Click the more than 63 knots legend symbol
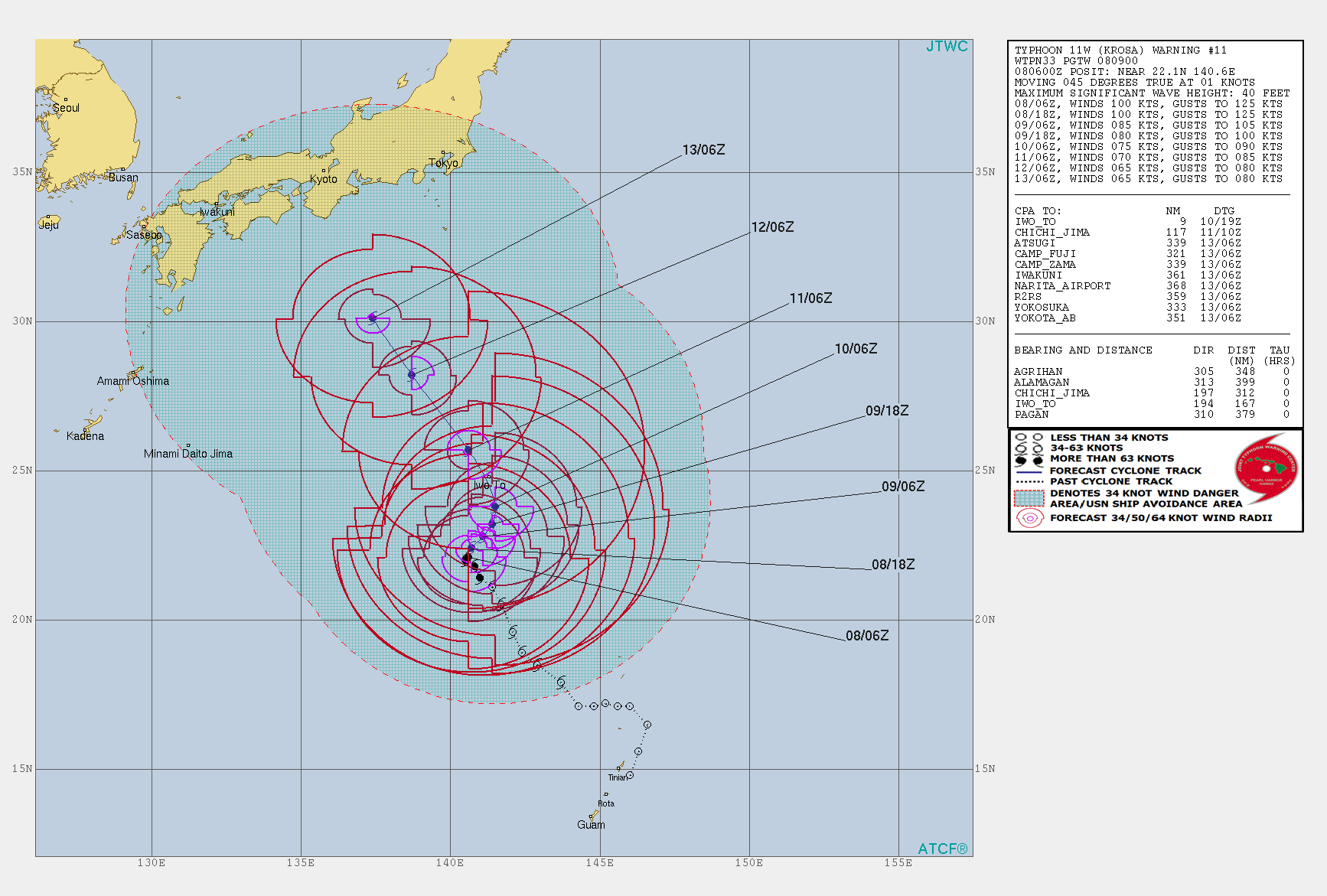This screenshot has height=896, width=1327. [x=1029, y=460]
